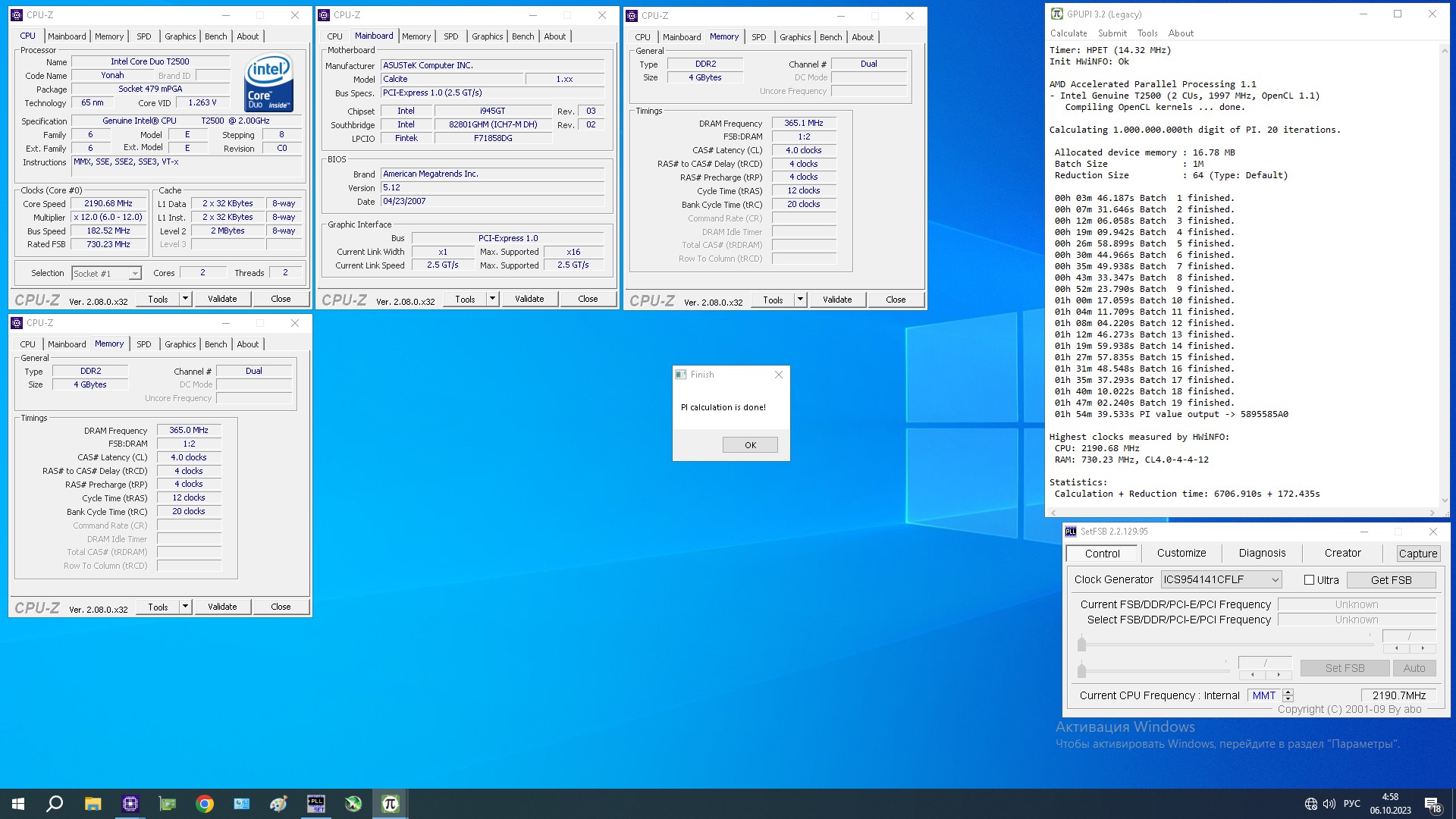Open the Submit menu in GPUPI
The image size is (1456, 819).
(x=1112, y=33)
